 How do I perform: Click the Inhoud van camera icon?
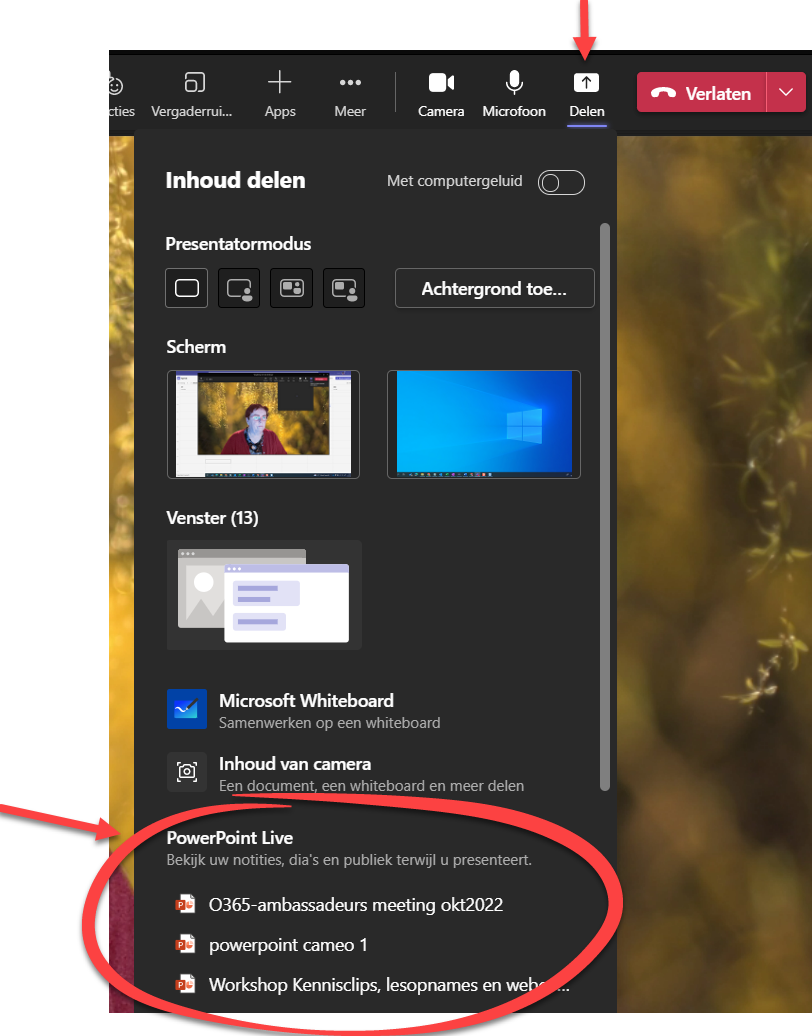(187, 771)
